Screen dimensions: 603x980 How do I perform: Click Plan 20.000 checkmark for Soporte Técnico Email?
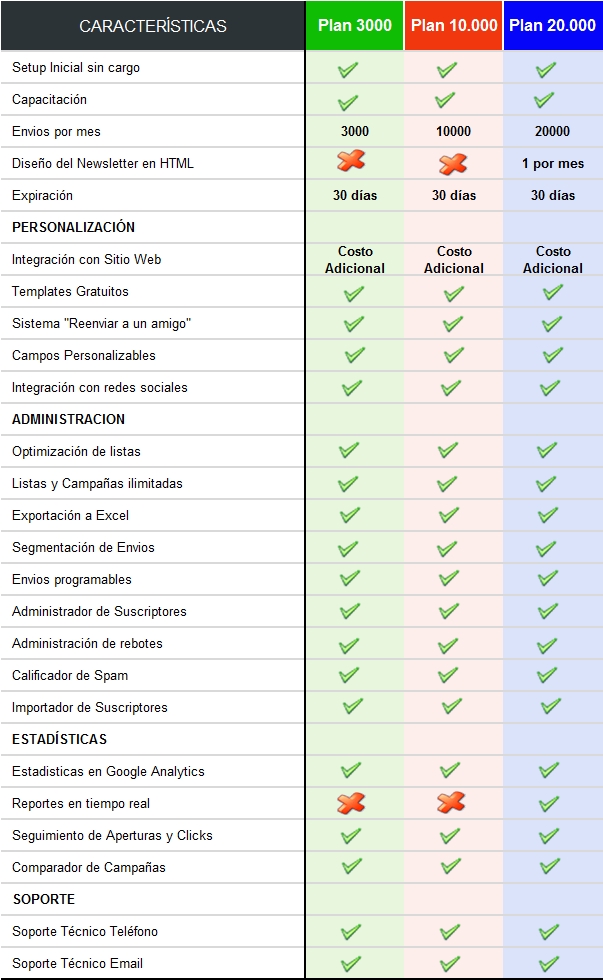click(549, 963)
